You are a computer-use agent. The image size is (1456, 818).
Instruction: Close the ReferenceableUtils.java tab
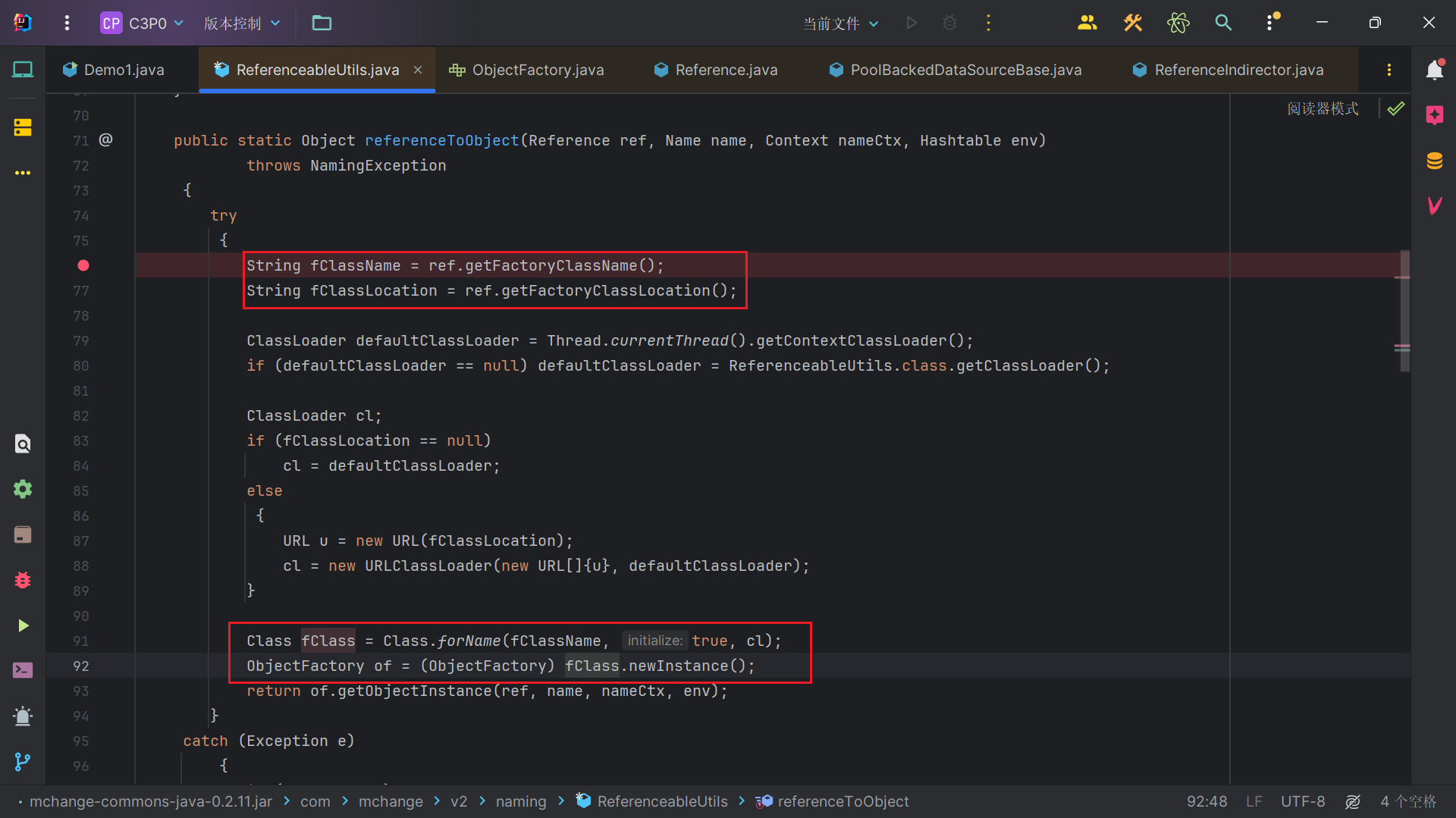click(x=418, y=70)
